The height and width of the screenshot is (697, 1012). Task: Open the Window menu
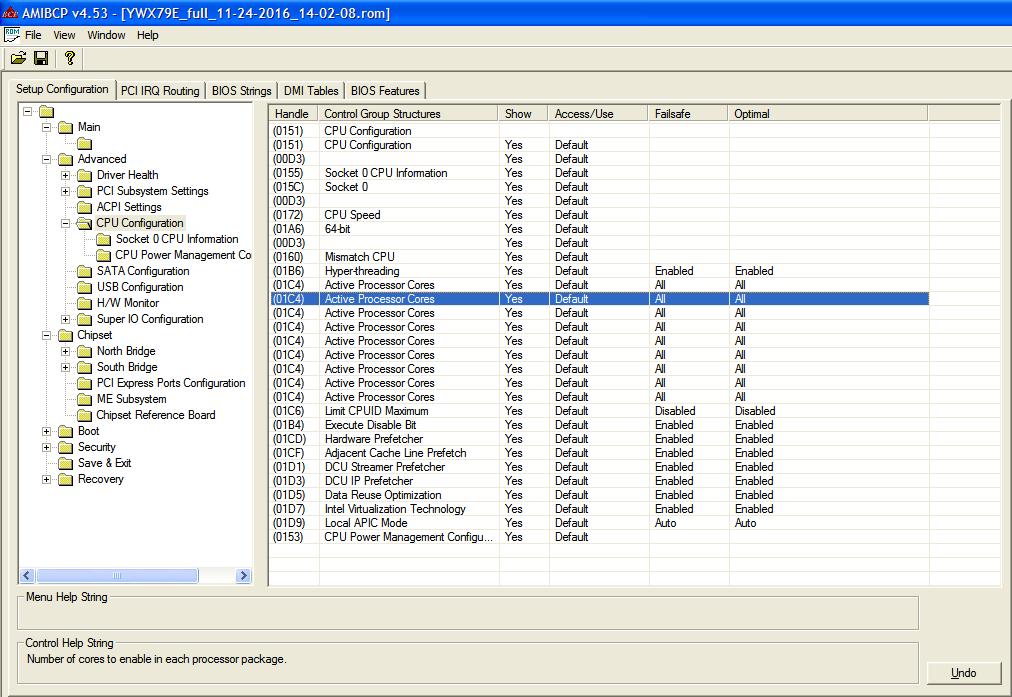point(106,35)
